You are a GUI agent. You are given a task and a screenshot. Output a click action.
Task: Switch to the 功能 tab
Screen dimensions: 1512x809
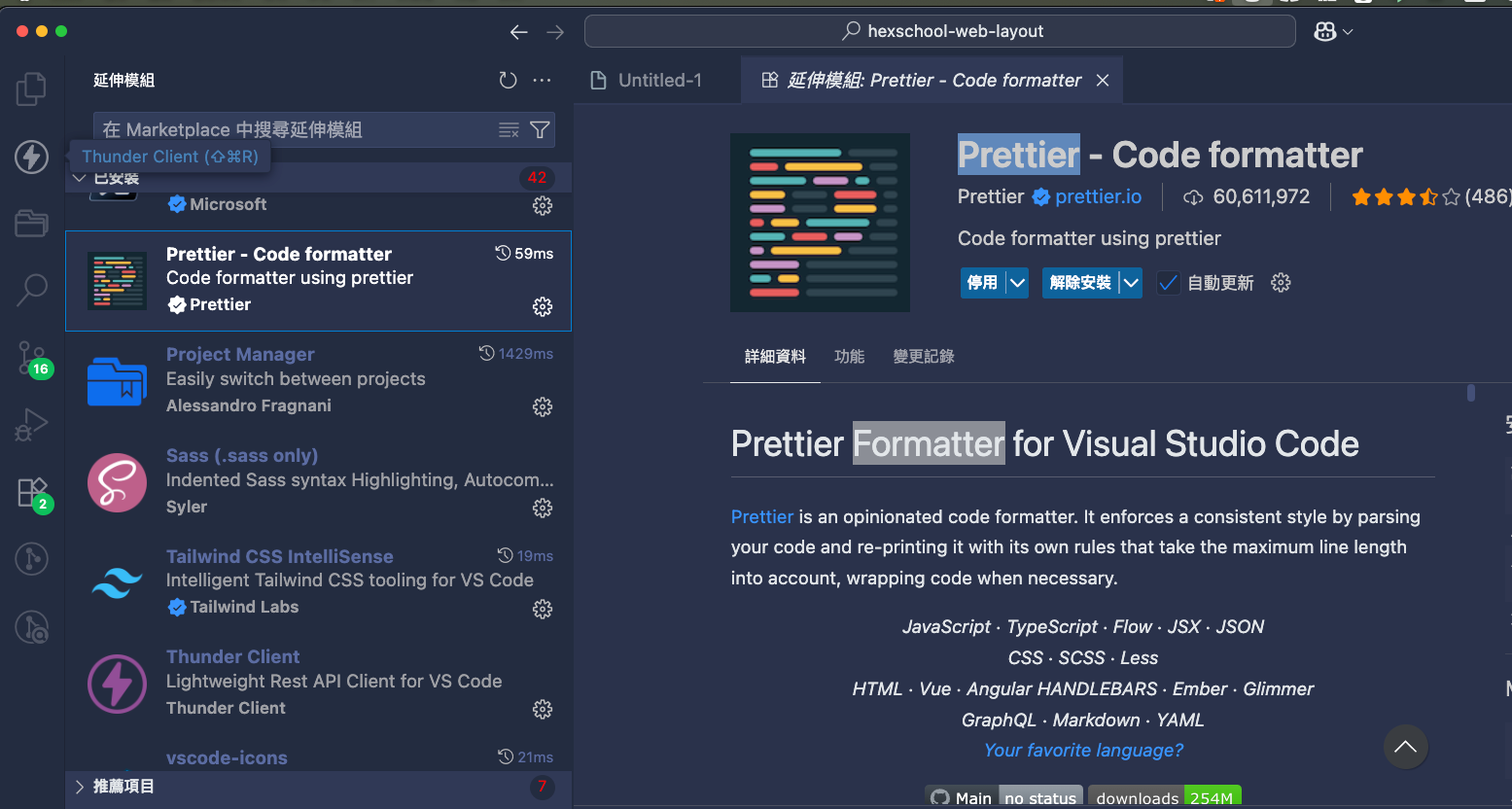[849, 357]
